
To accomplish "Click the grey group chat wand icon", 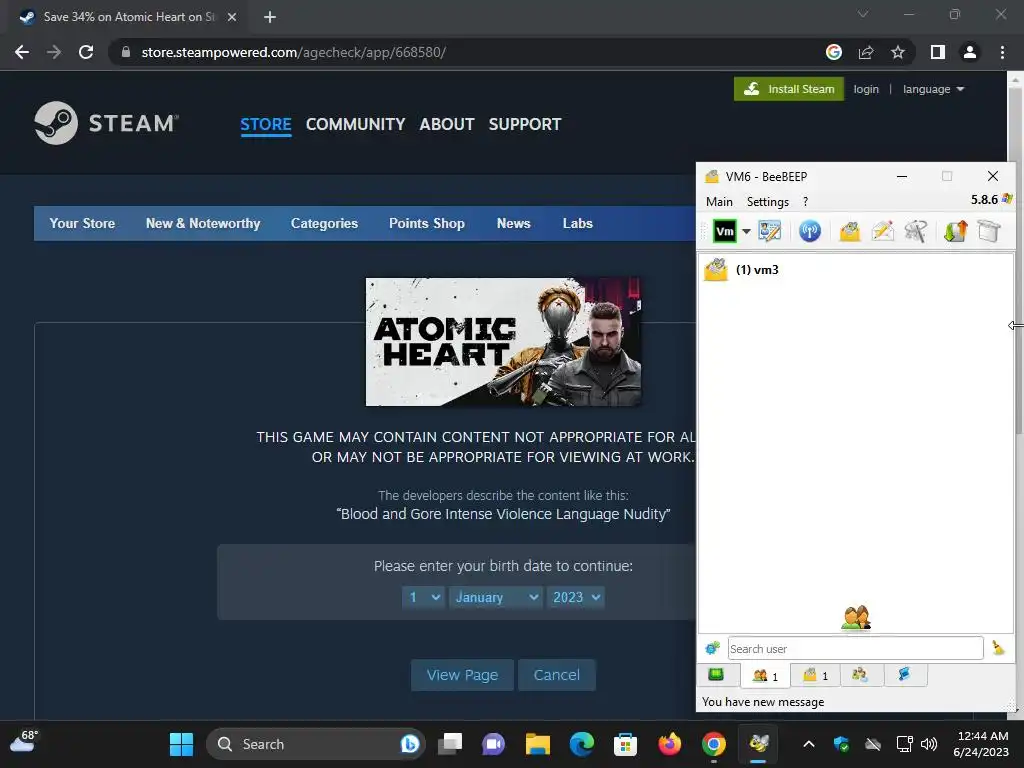I will (915, 231).
